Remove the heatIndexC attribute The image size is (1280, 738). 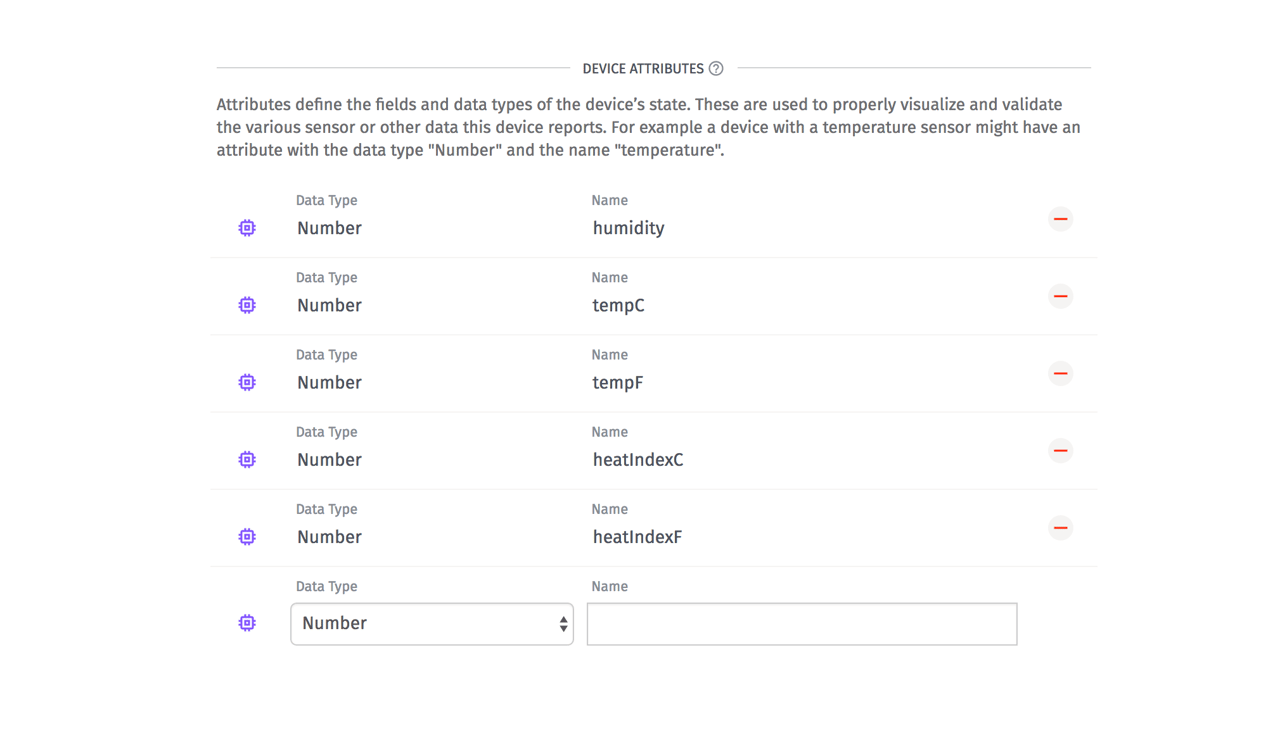[x=1060, y=451]
